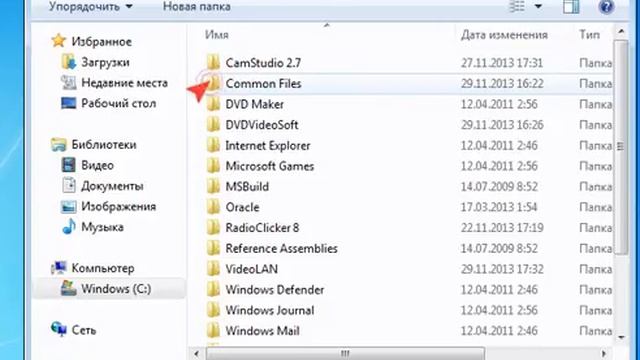Toggle the preview pane icon

[x=571, y=7]
